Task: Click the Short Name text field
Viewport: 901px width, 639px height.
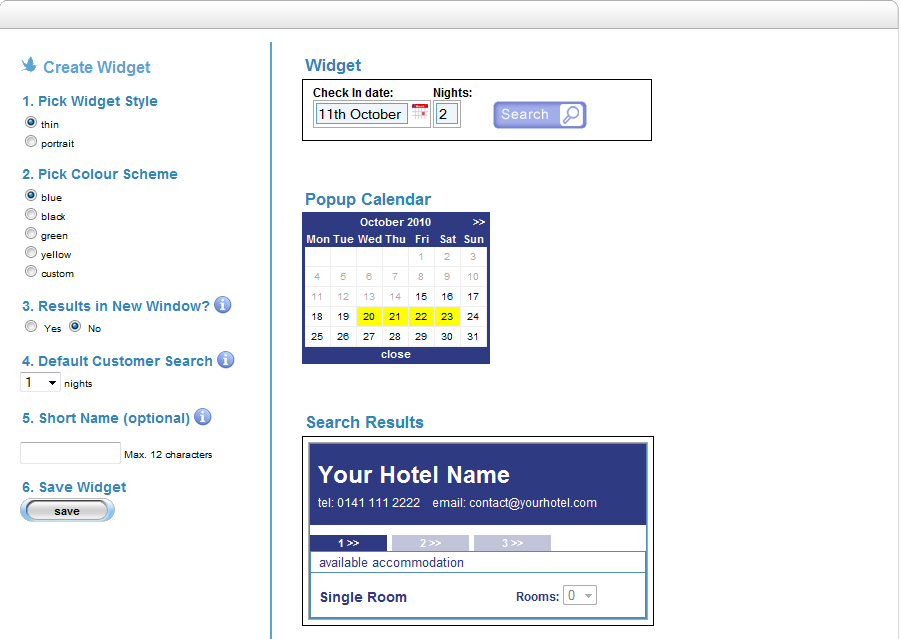Action: point(70,453)
